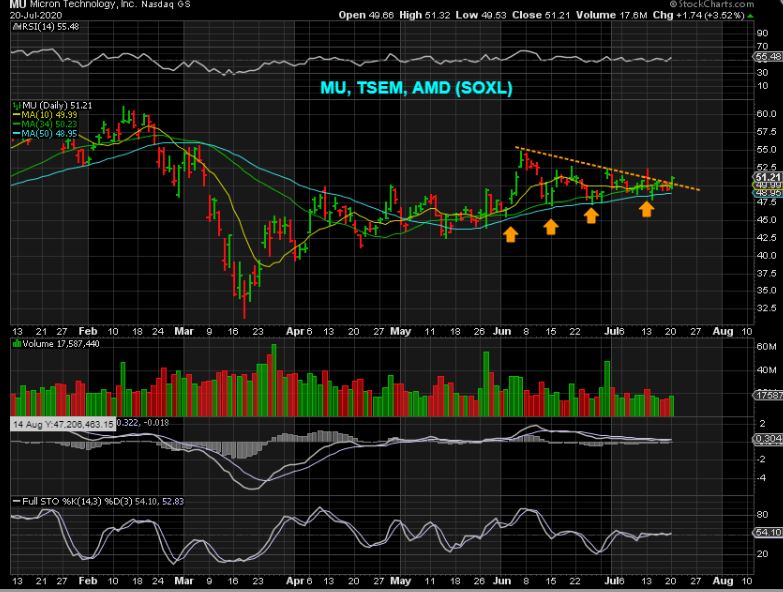Click the Chg +1.74 (+3.52%) value
This screenshot has width=783, height=592.
(x=698, y=15)
